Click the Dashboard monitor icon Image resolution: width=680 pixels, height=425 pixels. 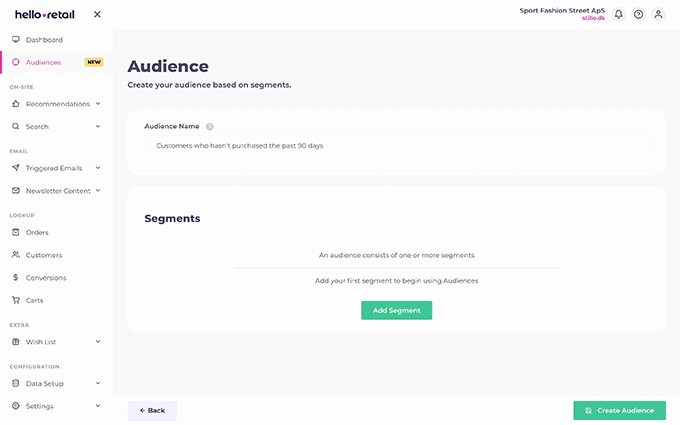pyautogui.click(x=16, y=39)
